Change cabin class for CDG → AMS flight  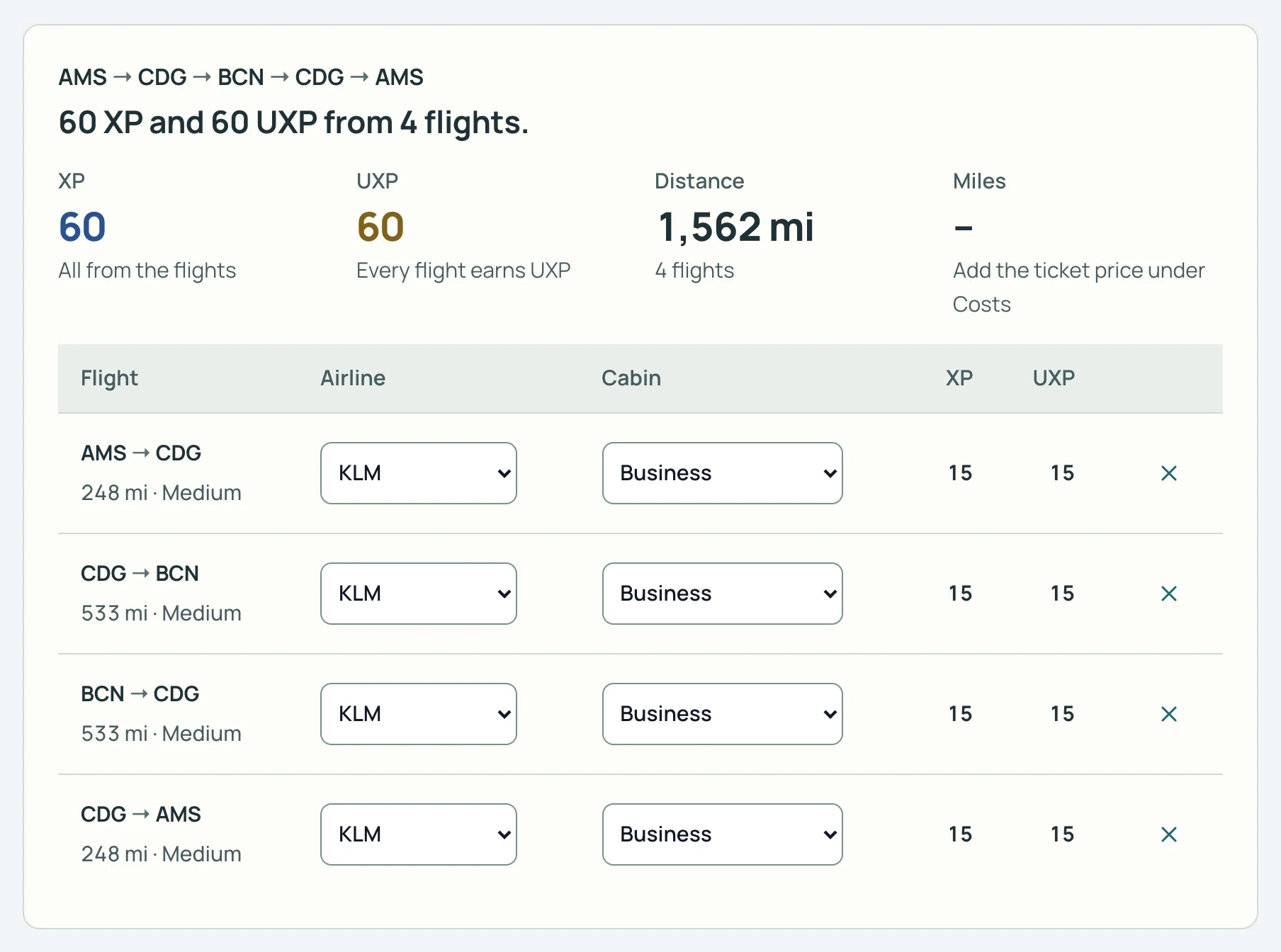(723, 834)
